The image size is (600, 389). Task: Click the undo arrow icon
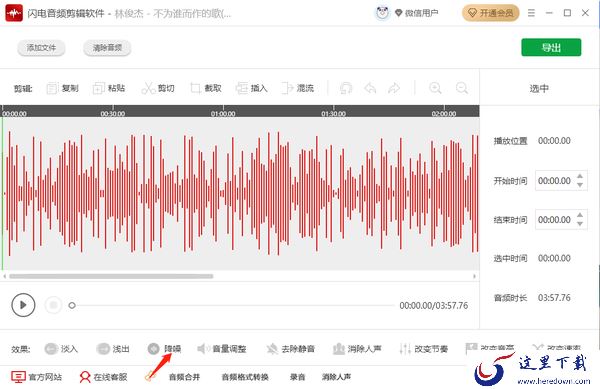click(x=370, y=88)
